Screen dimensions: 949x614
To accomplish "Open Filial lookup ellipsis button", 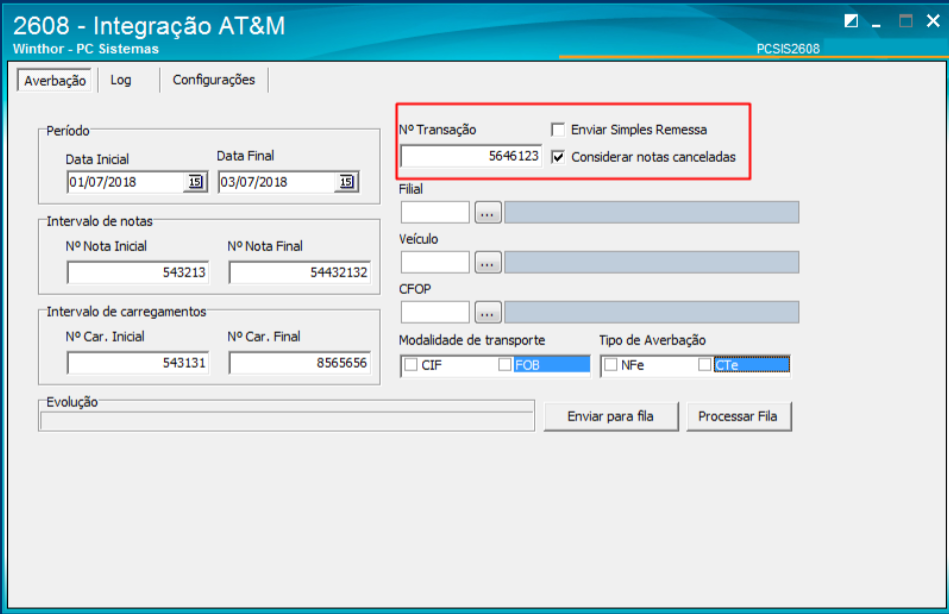I will [x=488, y=213].
